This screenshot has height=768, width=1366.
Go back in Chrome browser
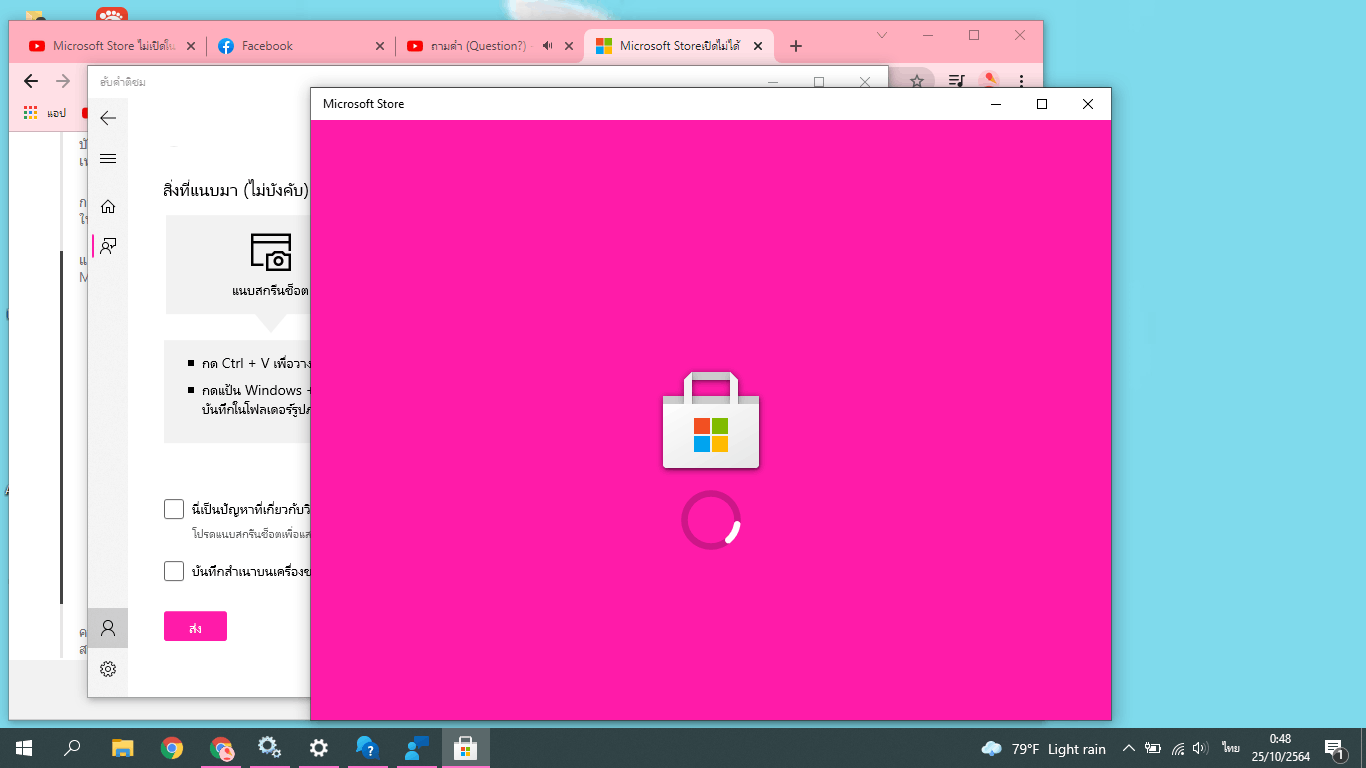(31, 81)
